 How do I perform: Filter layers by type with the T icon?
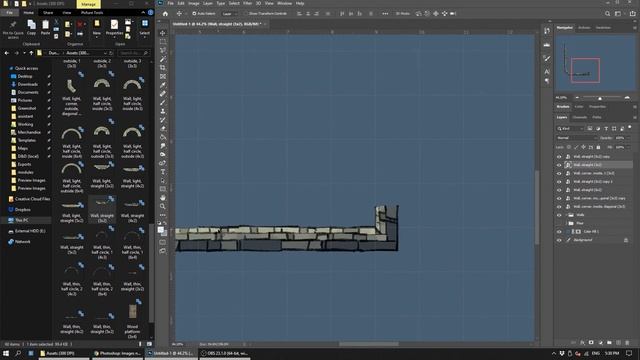click(606, 129)
